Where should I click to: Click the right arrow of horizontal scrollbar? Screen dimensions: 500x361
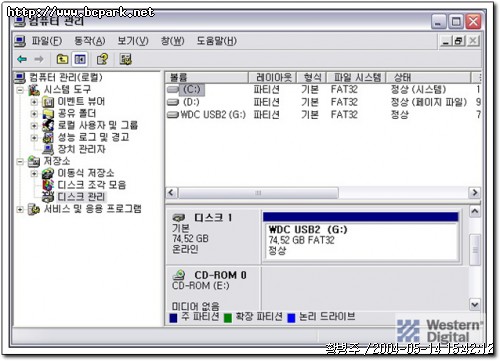point(475,193)
